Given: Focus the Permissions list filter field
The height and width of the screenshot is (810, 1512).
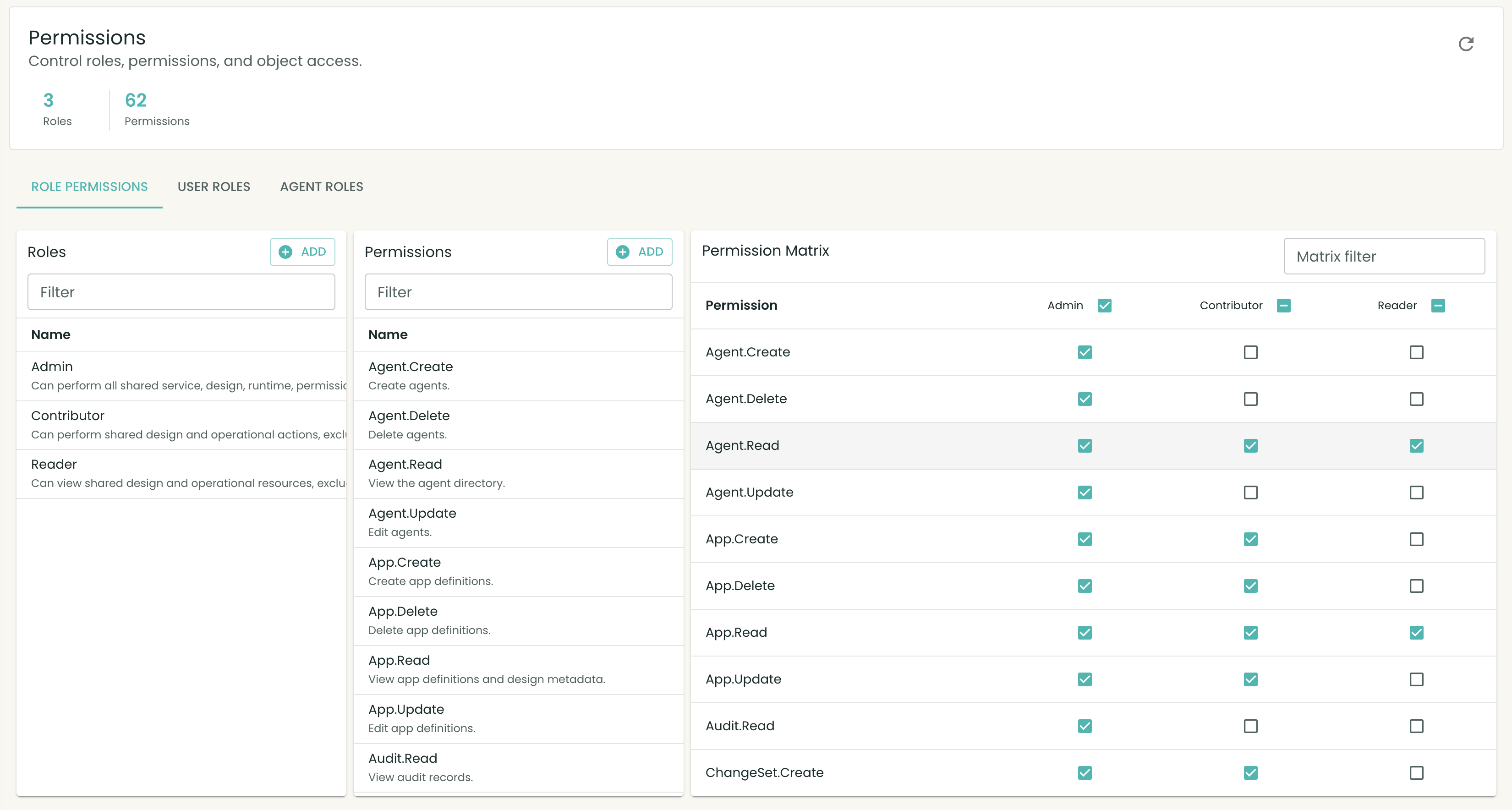Looking at the screenshot, I should (518, 292).
